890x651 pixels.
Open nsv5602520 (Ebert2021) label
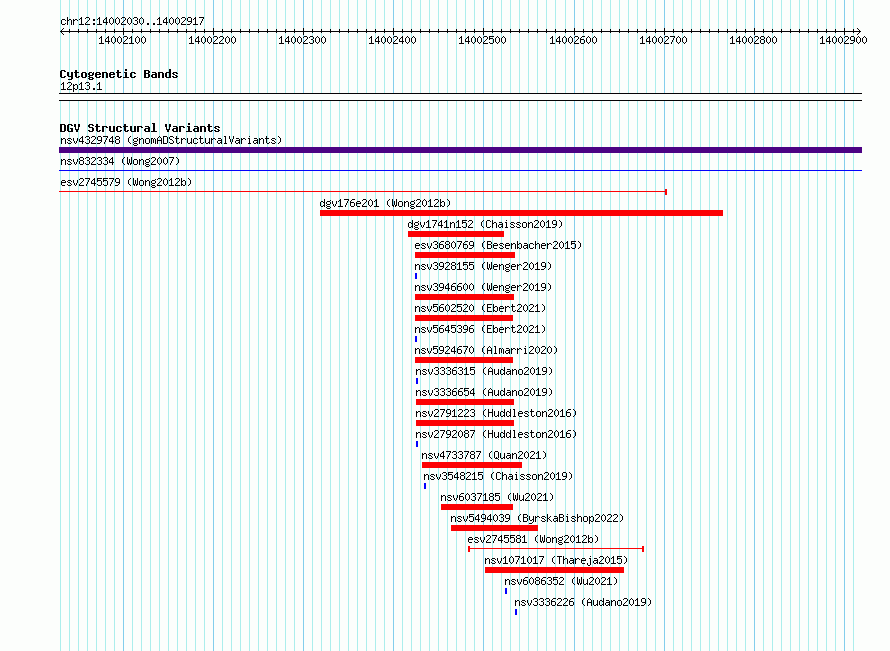pos(480,308)
